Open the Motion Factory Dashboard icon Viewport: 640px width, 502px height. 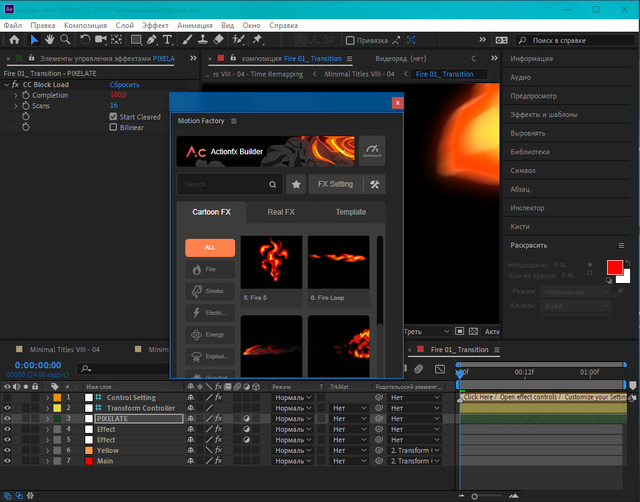[371, 150]
